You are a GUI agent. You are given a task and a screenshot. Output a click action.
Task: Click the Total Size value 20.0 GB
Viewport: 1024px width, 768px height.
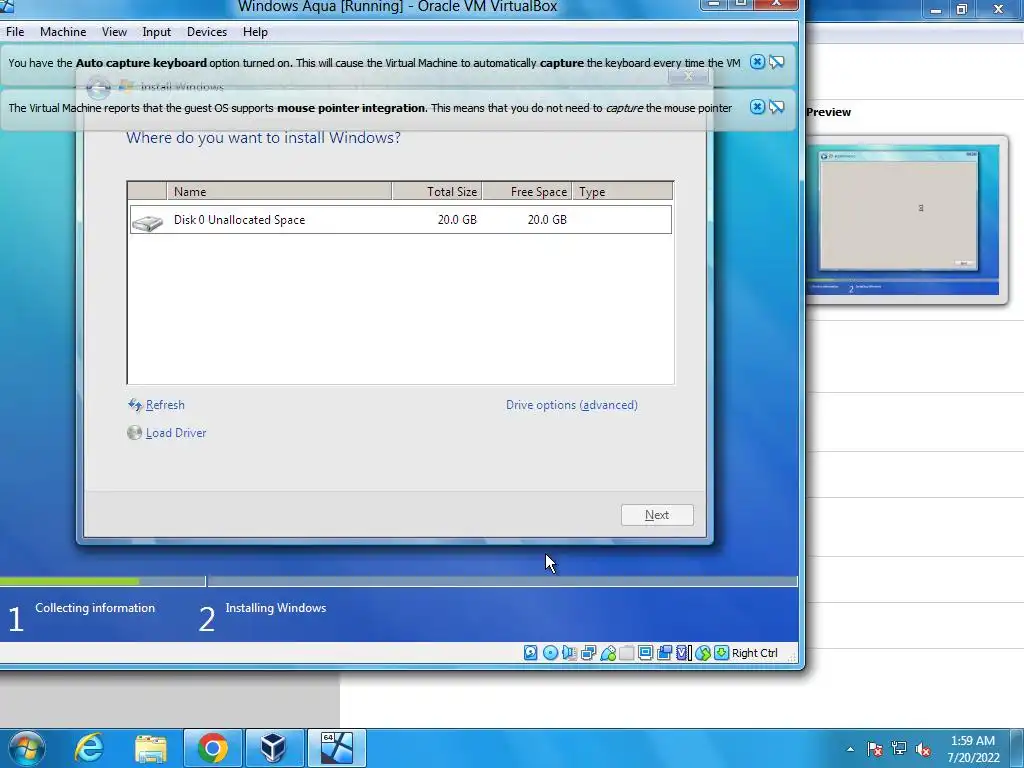click(457, 219)
